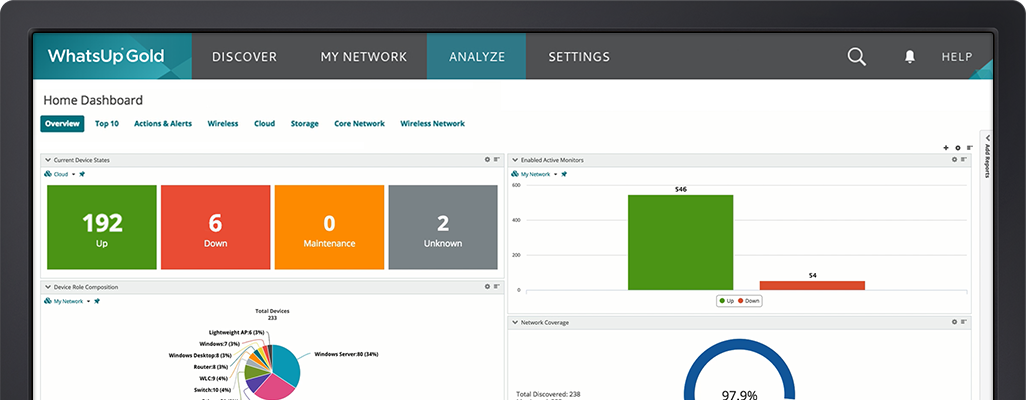
Task: Collapse the Current Device States panel
Action: coord(46,160)
